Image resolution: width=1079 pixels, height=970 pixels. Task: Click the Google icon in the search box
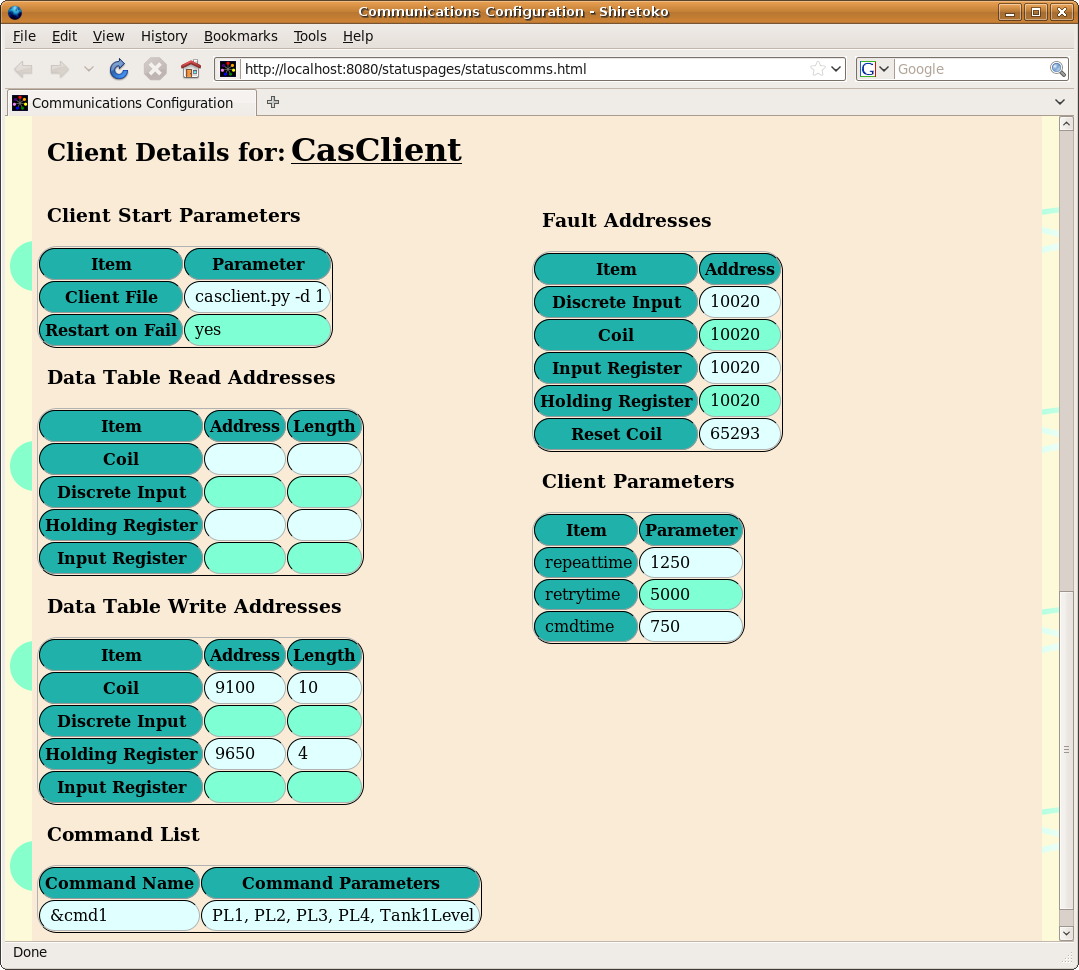pyautogui.click(x=869, y=69)
